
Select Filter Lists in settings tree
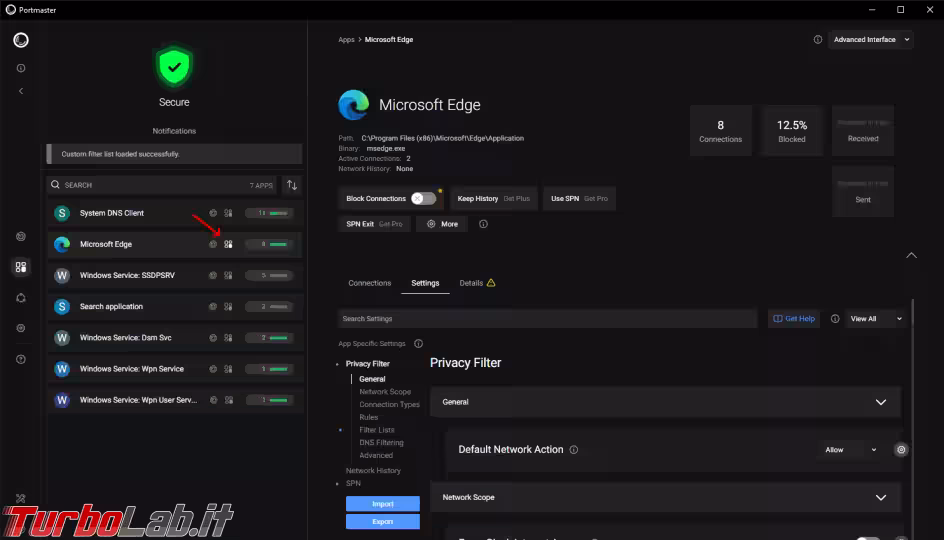click(x=377, y=430)
